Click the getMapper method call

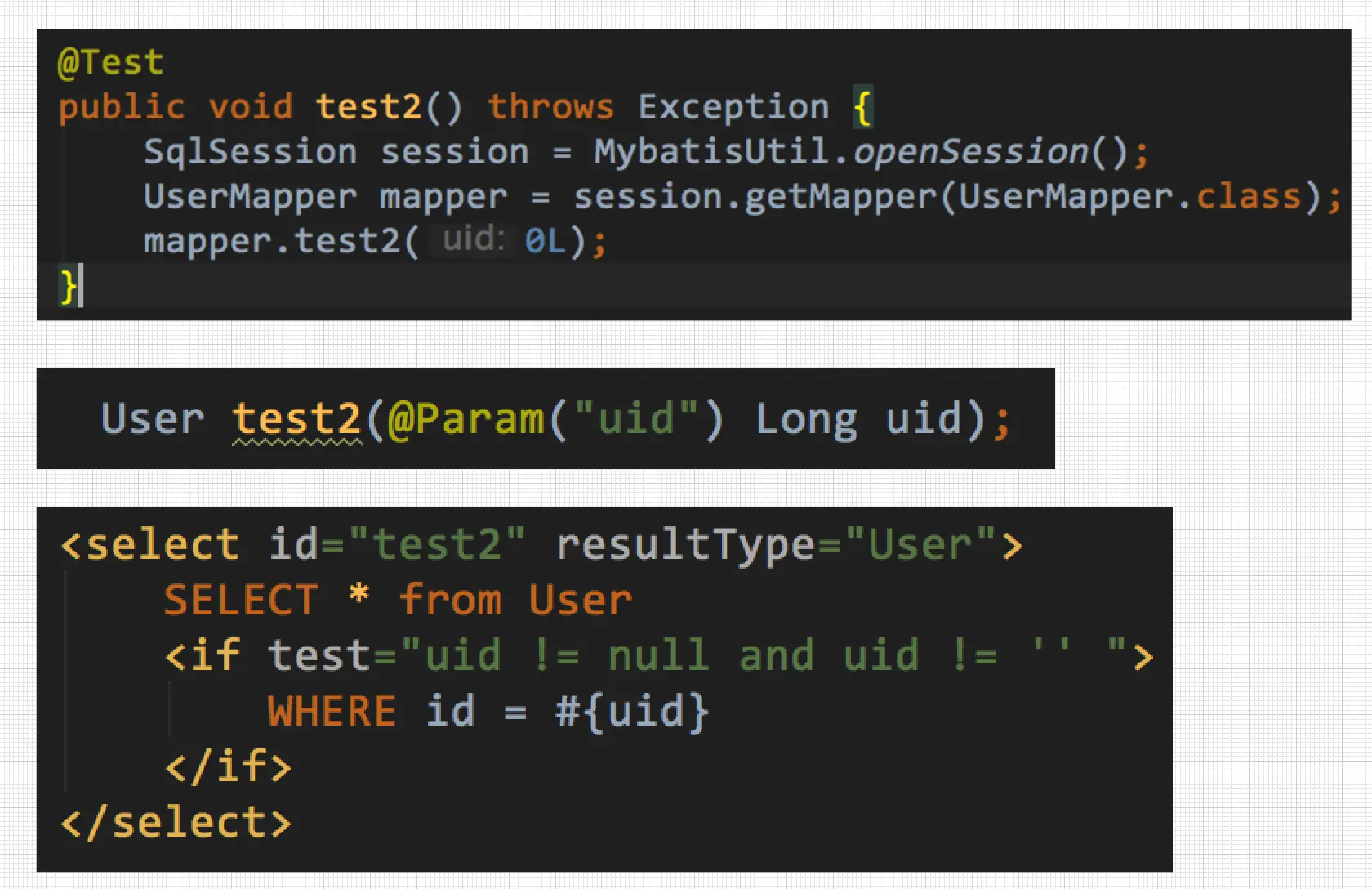(841, 197)
